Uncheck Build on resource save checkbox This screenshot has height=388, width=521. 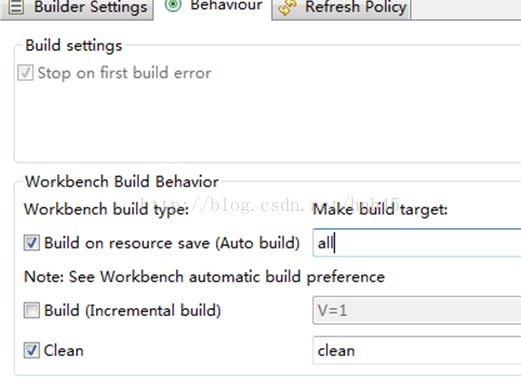pos(32,243)
